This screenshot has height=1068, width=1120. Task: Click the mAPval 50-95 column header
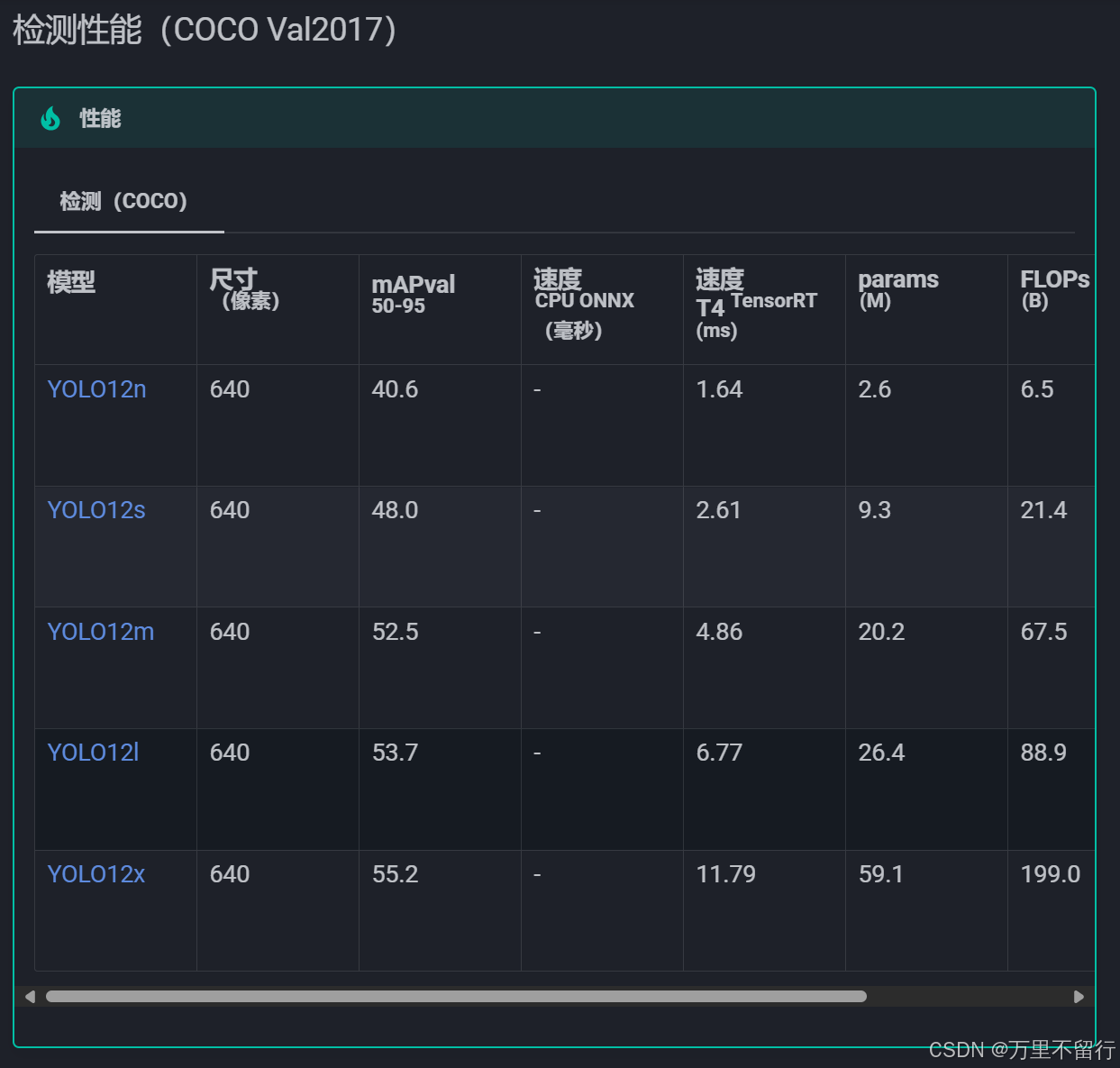pyautogui.click(x=440, y=309)
